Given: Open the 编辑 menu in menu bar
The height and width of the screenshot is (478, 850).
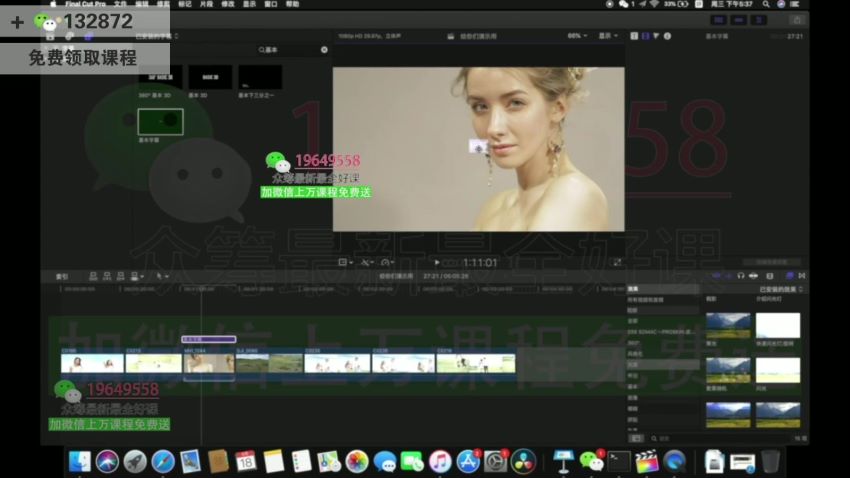Looking at the screenshot, I should tap(141, 4).
